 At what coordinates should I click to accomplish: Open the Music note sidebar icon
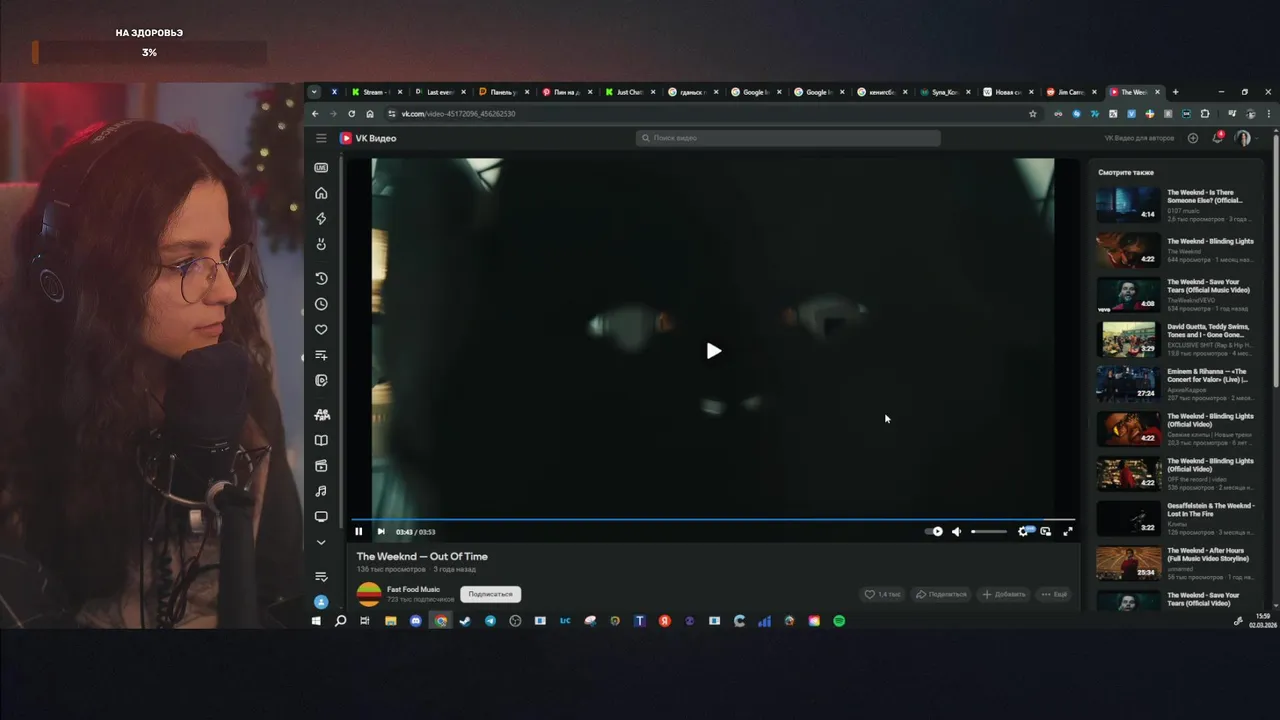321,491
